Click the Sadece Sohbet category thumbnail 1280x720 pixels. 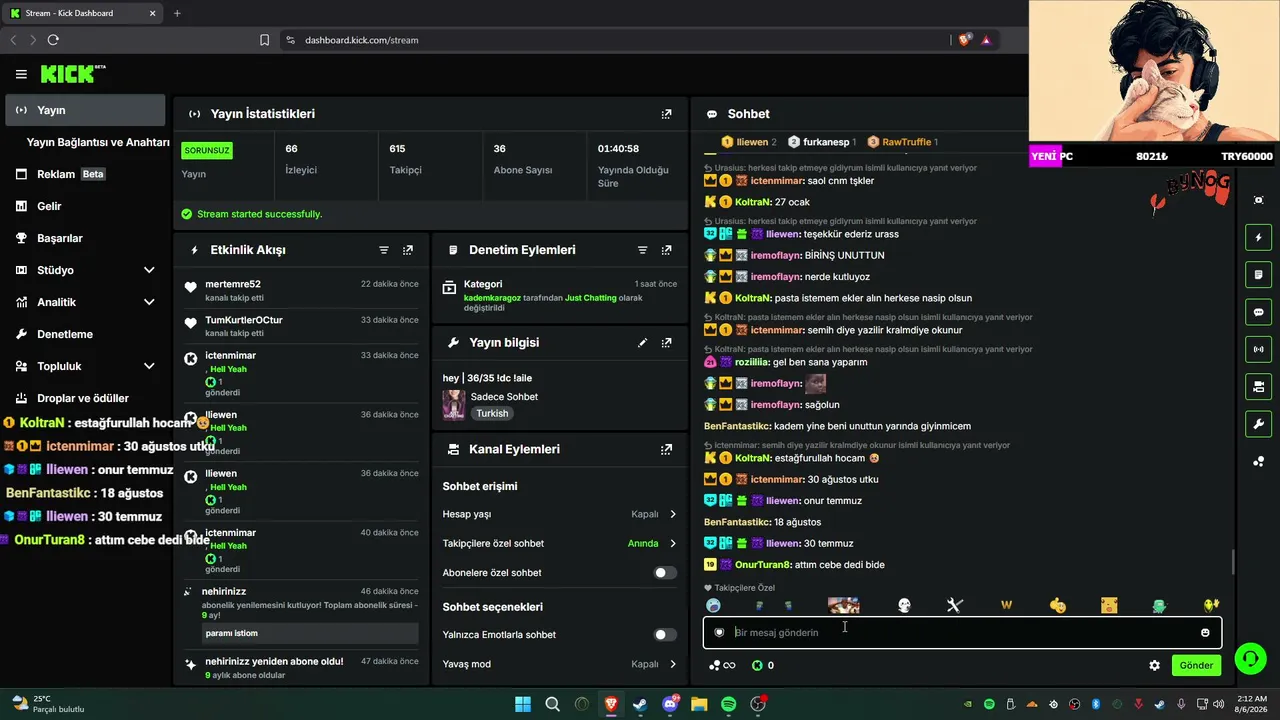tap(454, 405)
